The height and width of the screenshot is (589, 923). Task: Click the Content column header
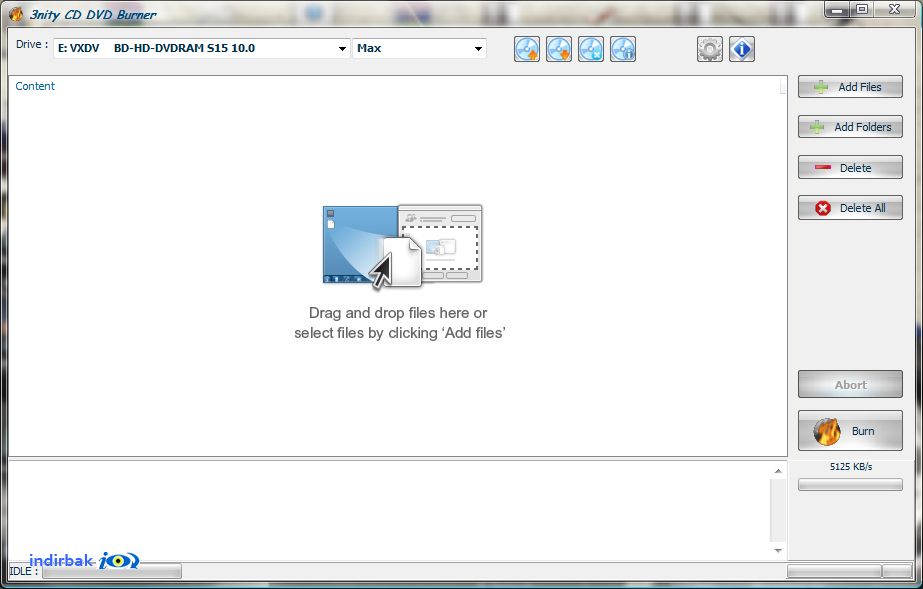tap(35, 86)
